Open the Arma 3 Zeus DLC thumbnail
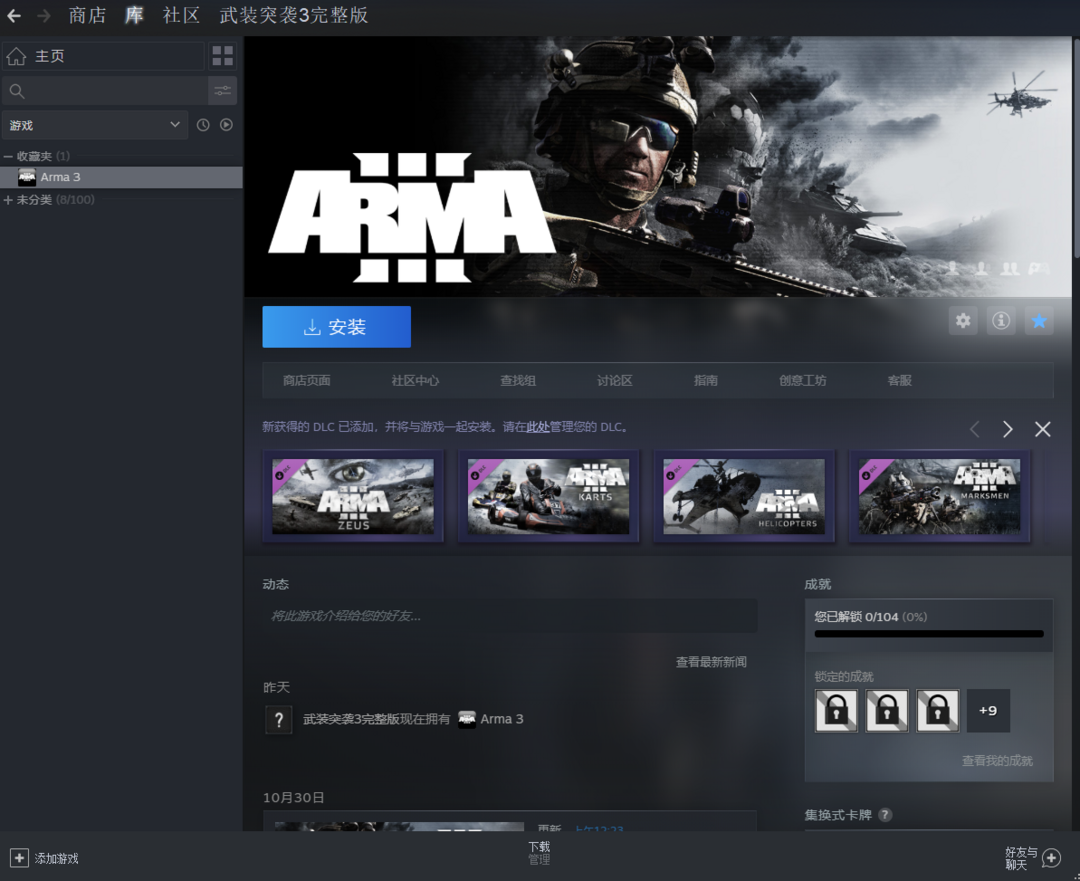This screenshot has width=1080, height=881. coord(353,496)
